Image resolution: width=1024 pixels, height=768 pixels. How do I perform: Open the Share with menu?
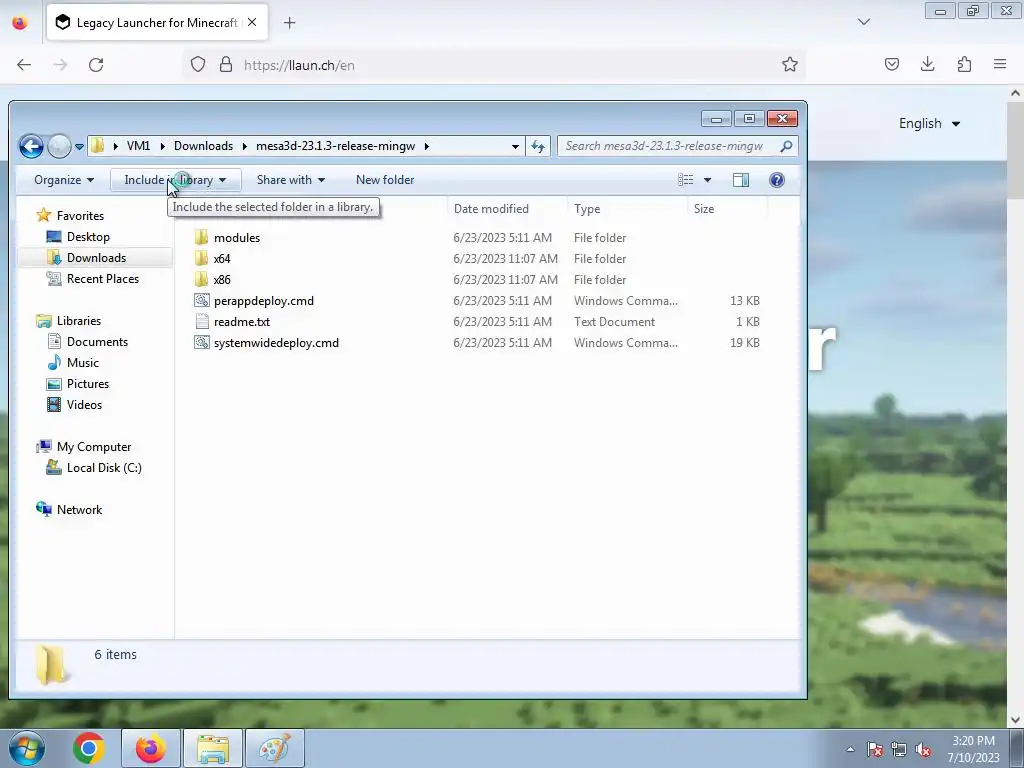coord(291,180)
